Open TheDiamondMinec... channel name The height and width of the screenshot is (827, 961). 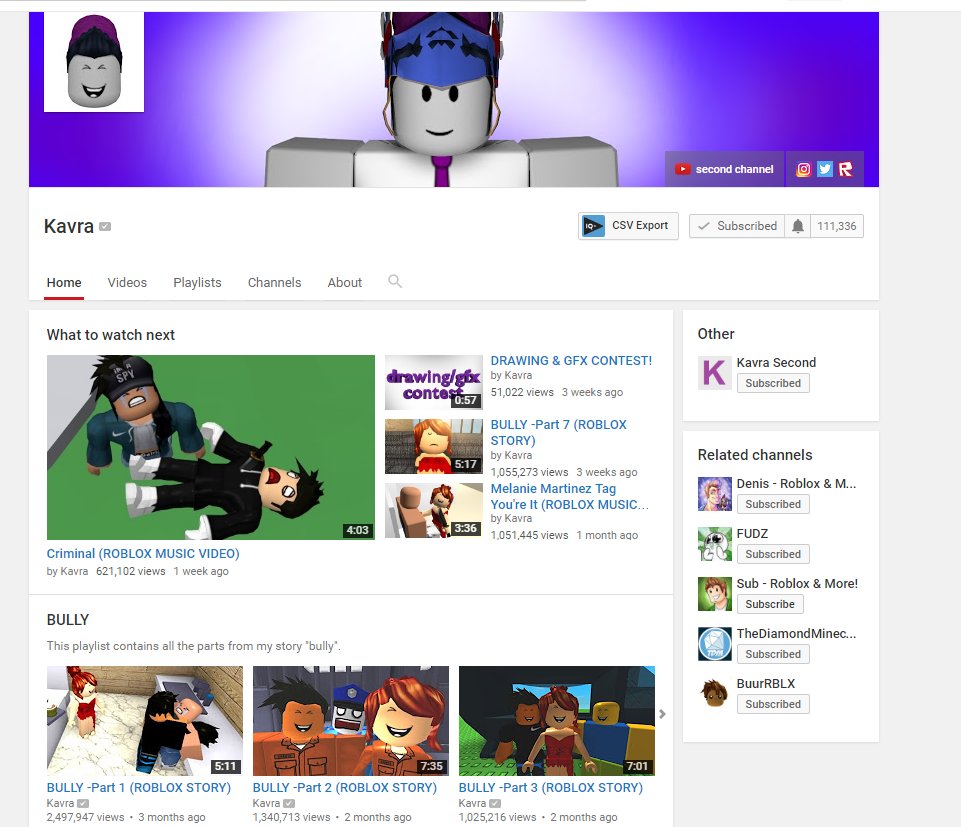[x=796, y=634]
